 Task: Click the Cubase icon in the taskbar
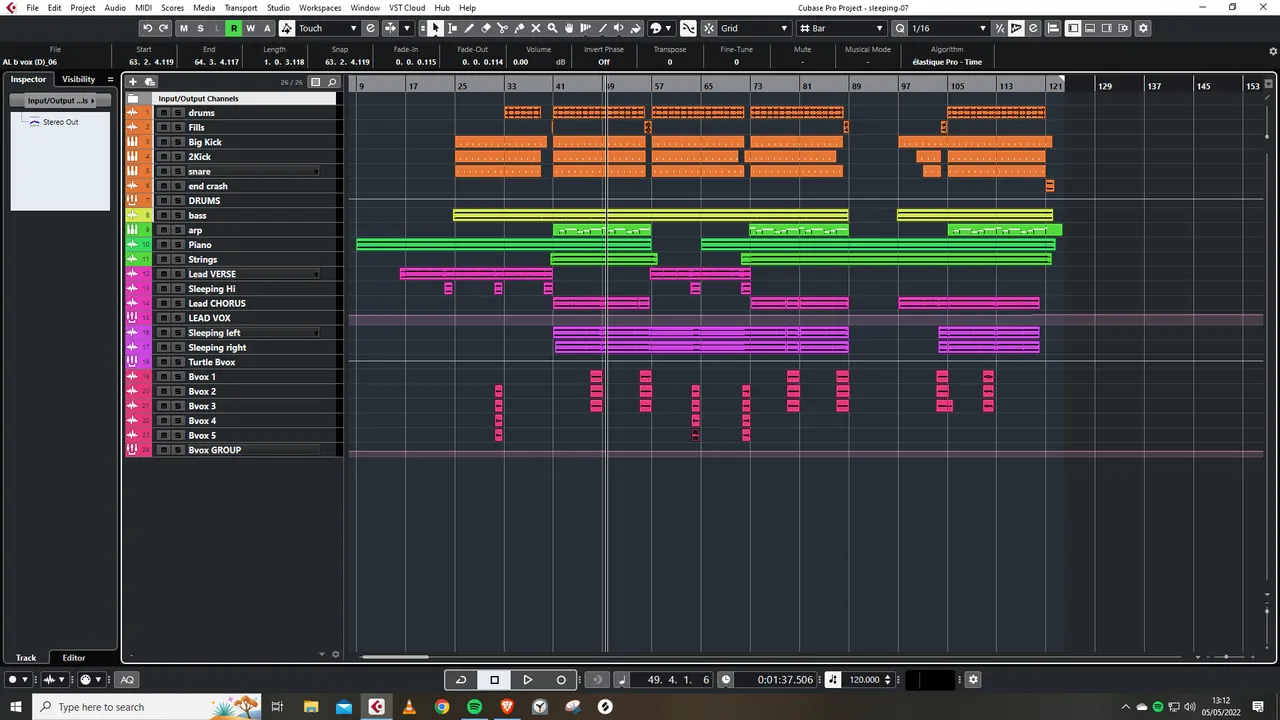click(376, 707)
